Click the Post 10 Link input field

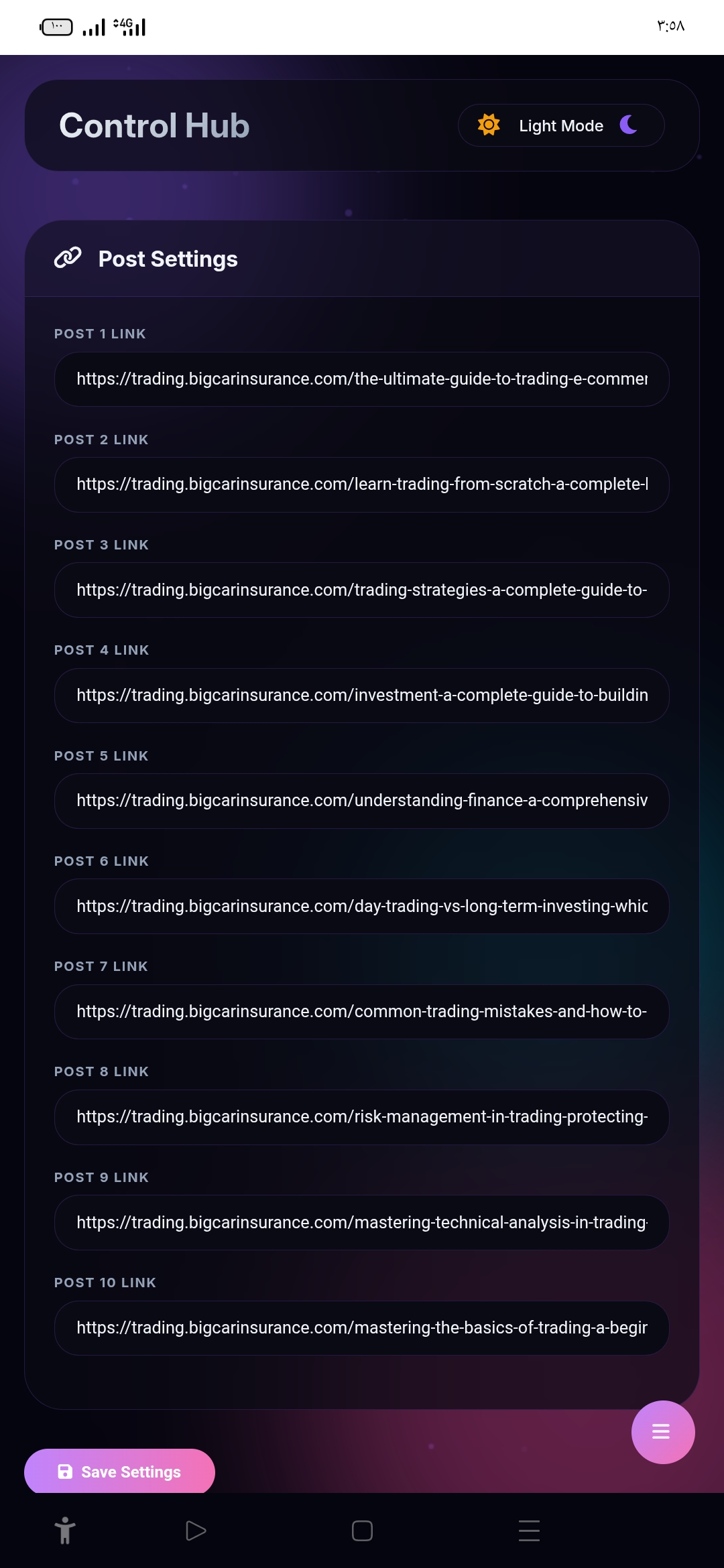tap(362, 1327)
